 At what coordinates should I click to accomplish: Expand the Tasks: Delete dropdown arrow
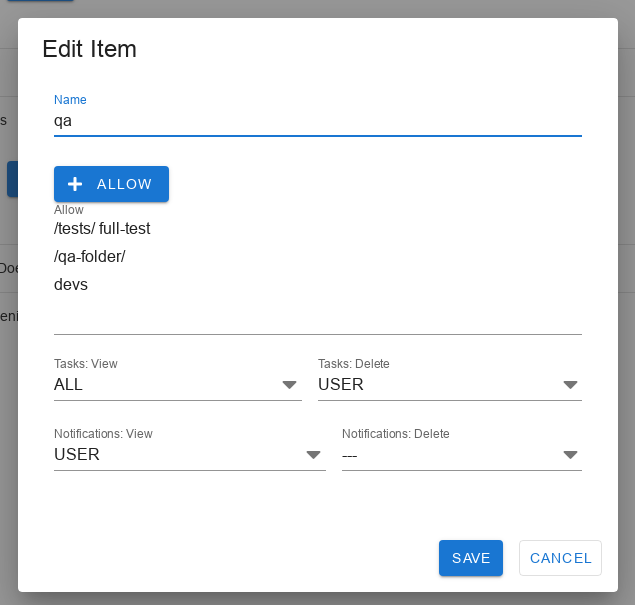[x=570, y=385]
